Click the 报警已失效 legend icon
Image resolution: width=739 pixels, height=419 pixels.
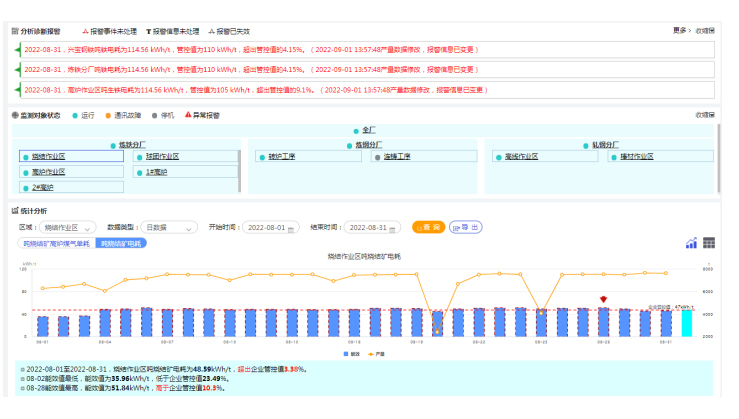212,31
